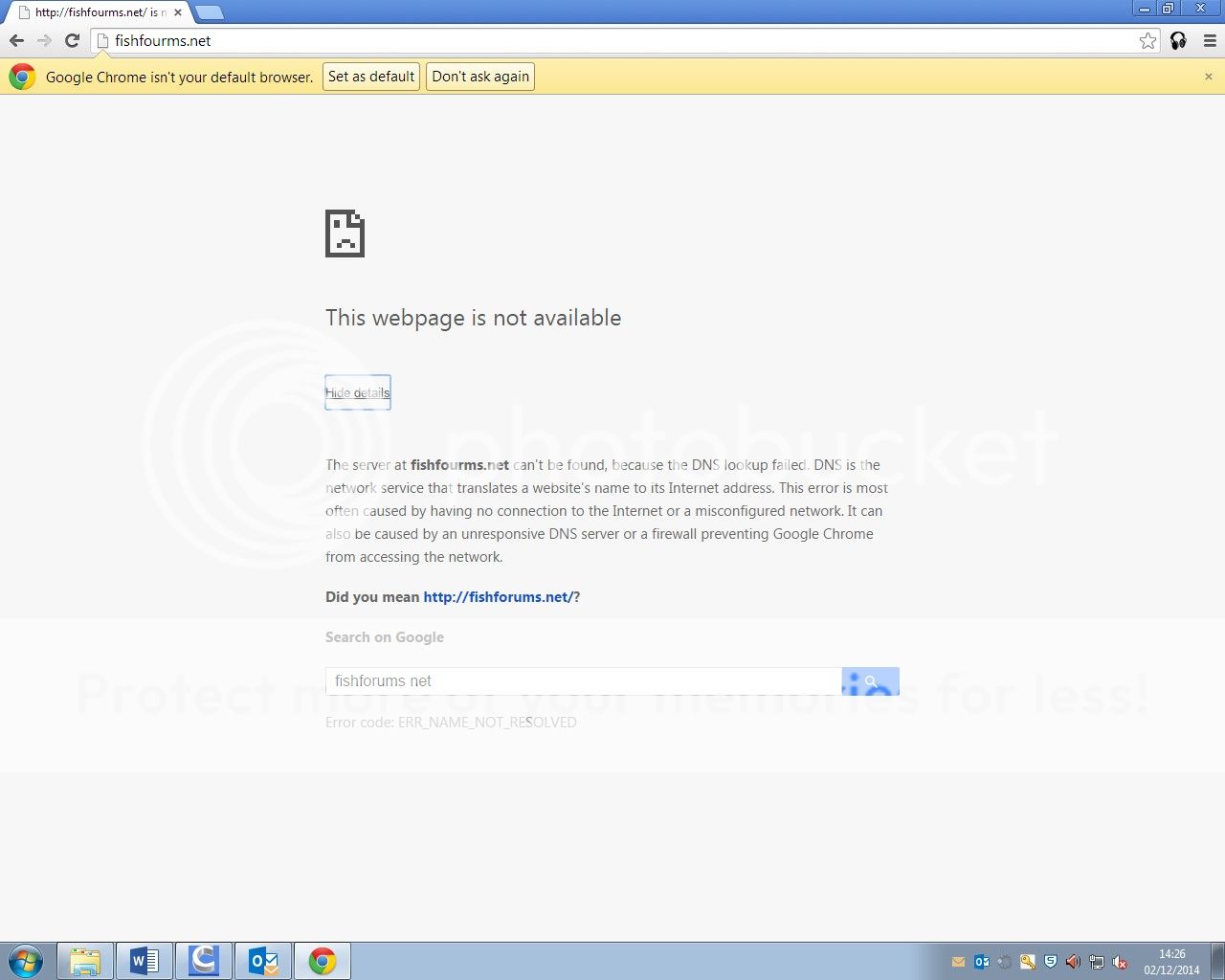Click the Chrome logo in the infobar
The image size is (1225, 980).
point(22,77)
